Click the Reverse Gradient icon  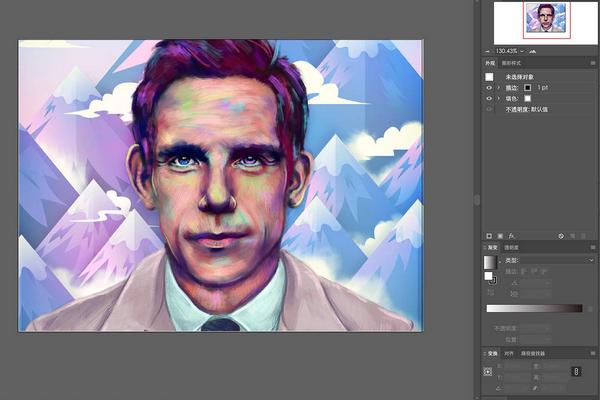pyautogui.click(x=490, y=293)
